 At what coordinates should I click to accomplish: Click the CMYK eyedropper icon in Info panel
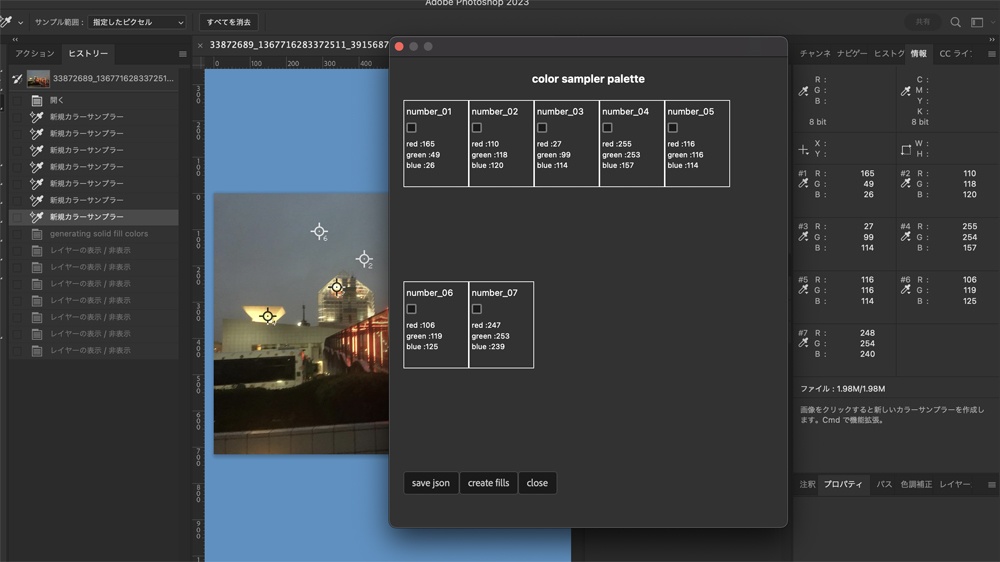click(906, 91)
